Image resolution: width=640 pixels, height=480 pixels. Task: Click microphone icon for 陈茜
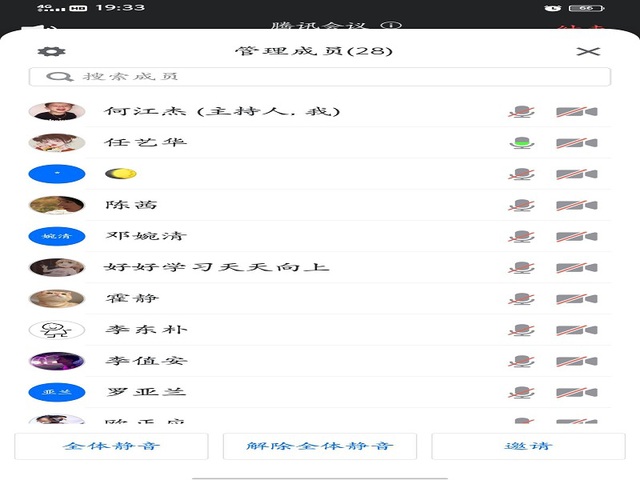pyautogui.click(x=520, y=206)
